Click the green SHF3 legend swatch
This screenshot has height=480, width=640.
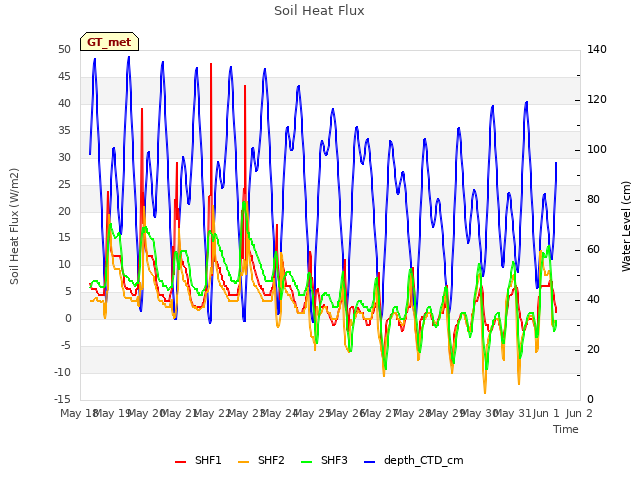click(x=307, y=462)
